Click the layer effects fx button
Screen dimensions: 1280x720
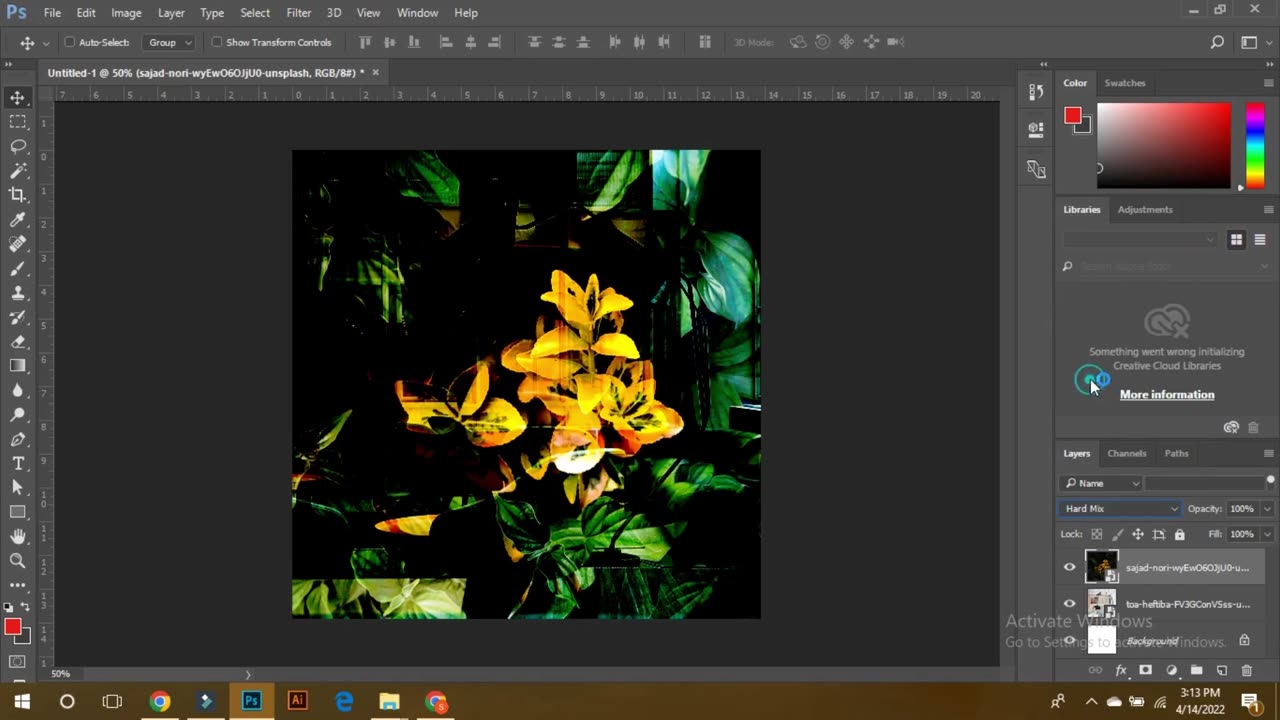click(x=1121, y=670)
